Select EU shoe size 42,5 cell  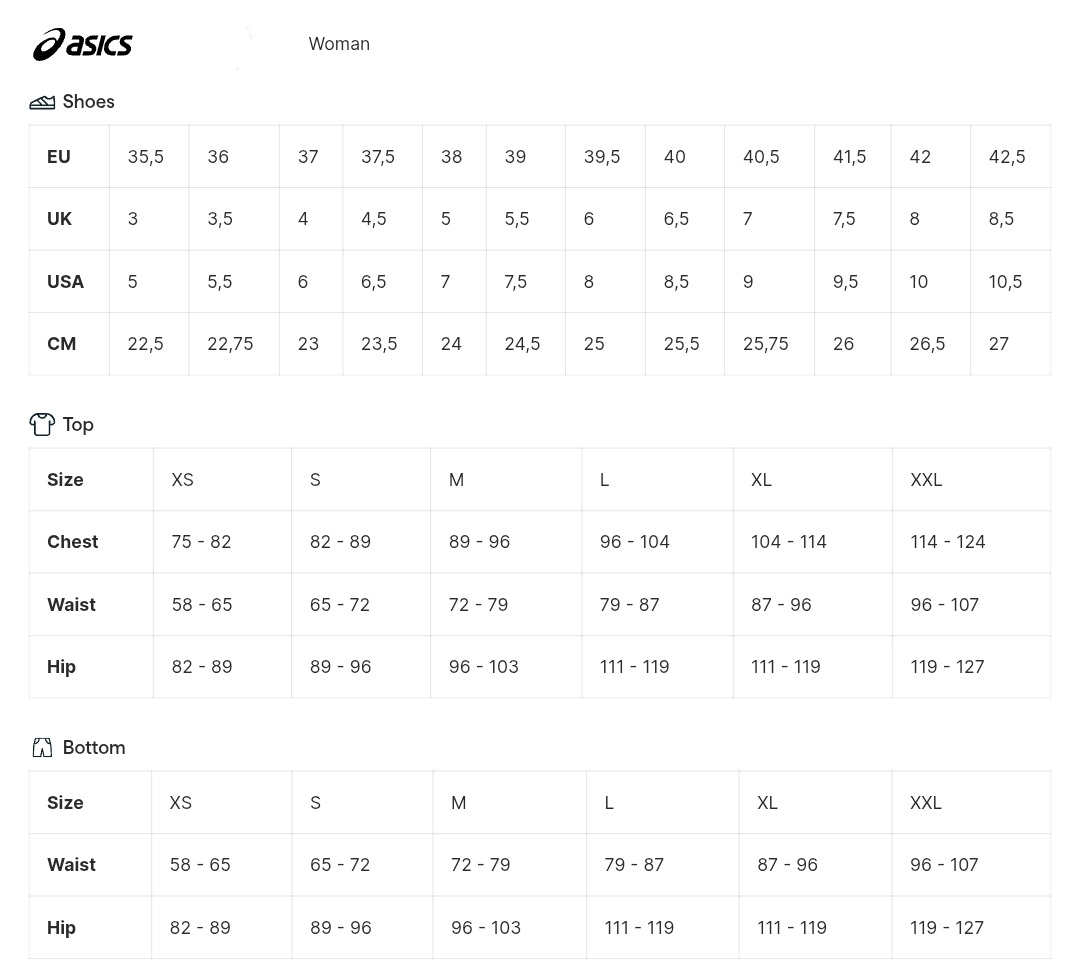(x=1010, y=156)
